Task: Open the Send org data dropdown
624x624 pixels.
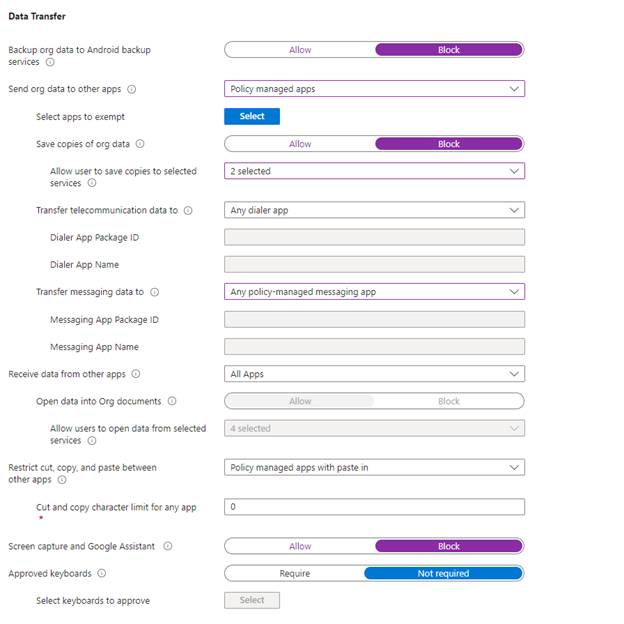Action: (x=374, y=89)
